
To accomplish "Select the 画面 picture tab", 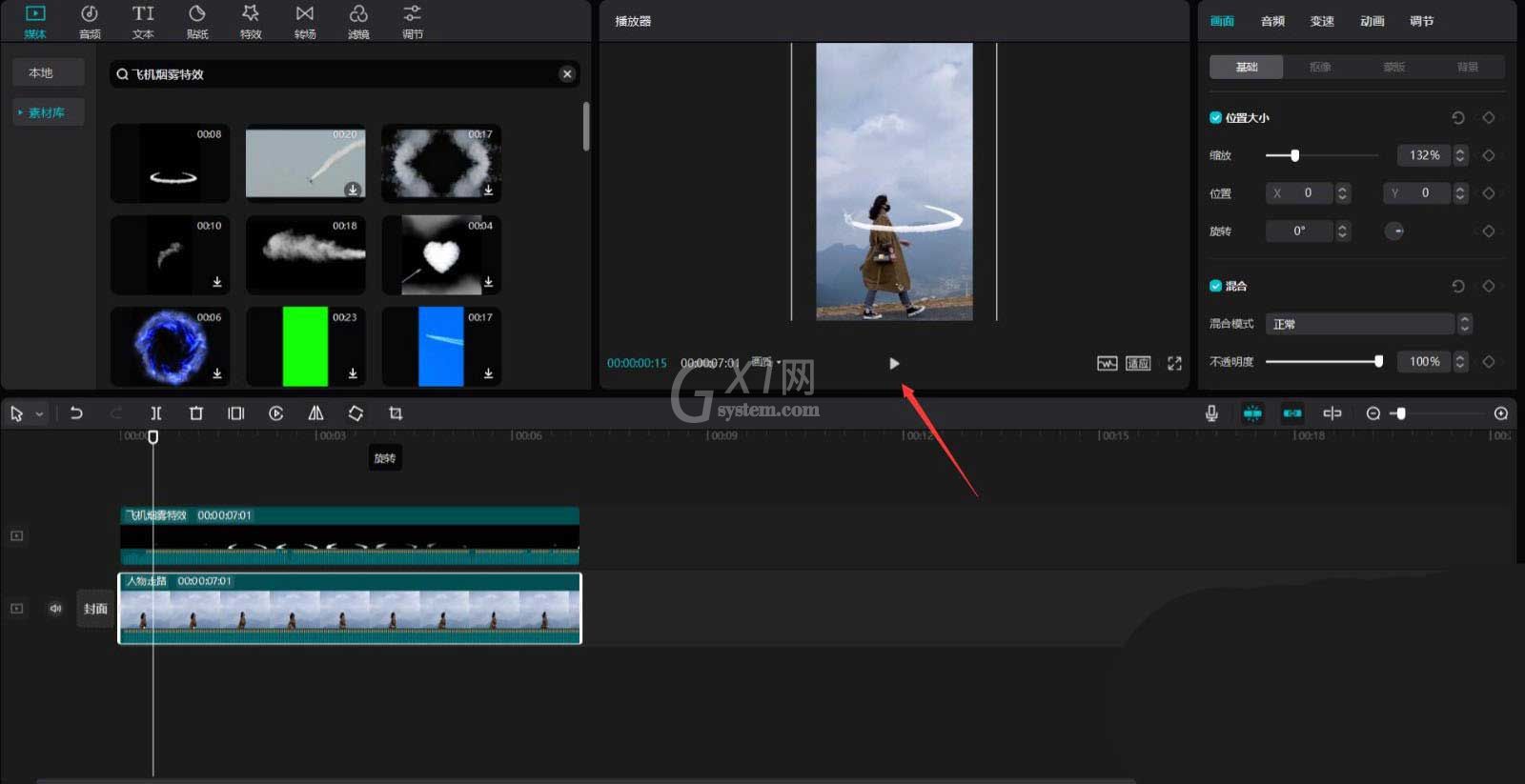I will (x=1222, y=21).
